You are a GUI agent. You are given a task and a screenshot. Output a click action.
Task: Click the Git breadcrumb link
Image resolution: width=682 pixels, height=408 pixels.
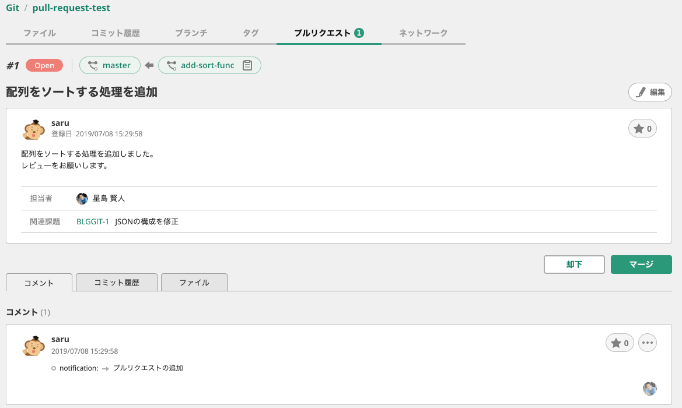[x=13, y=8]
